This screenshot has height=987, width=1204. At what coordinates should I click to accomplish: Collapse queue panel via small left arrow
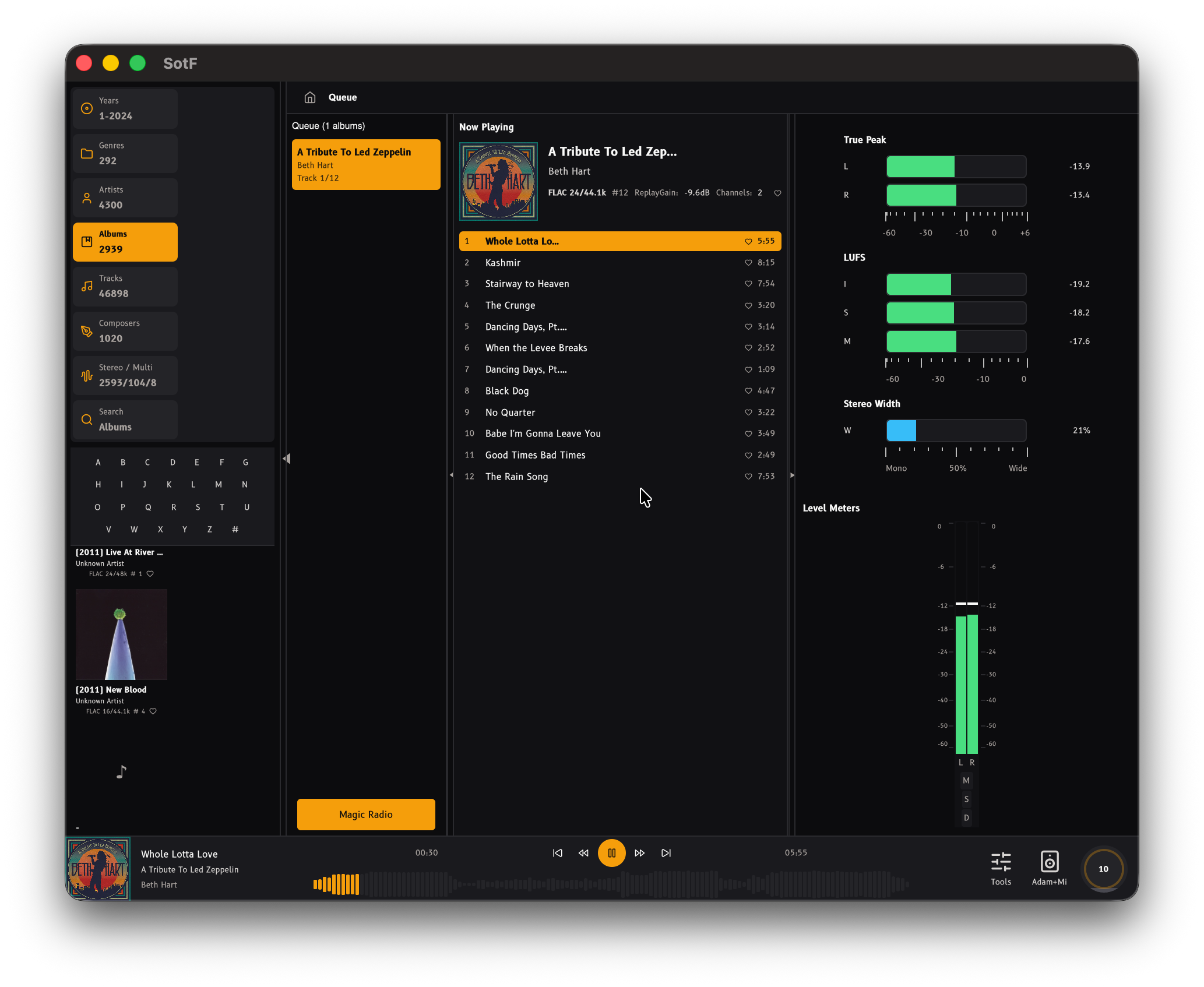click(451, 475)
